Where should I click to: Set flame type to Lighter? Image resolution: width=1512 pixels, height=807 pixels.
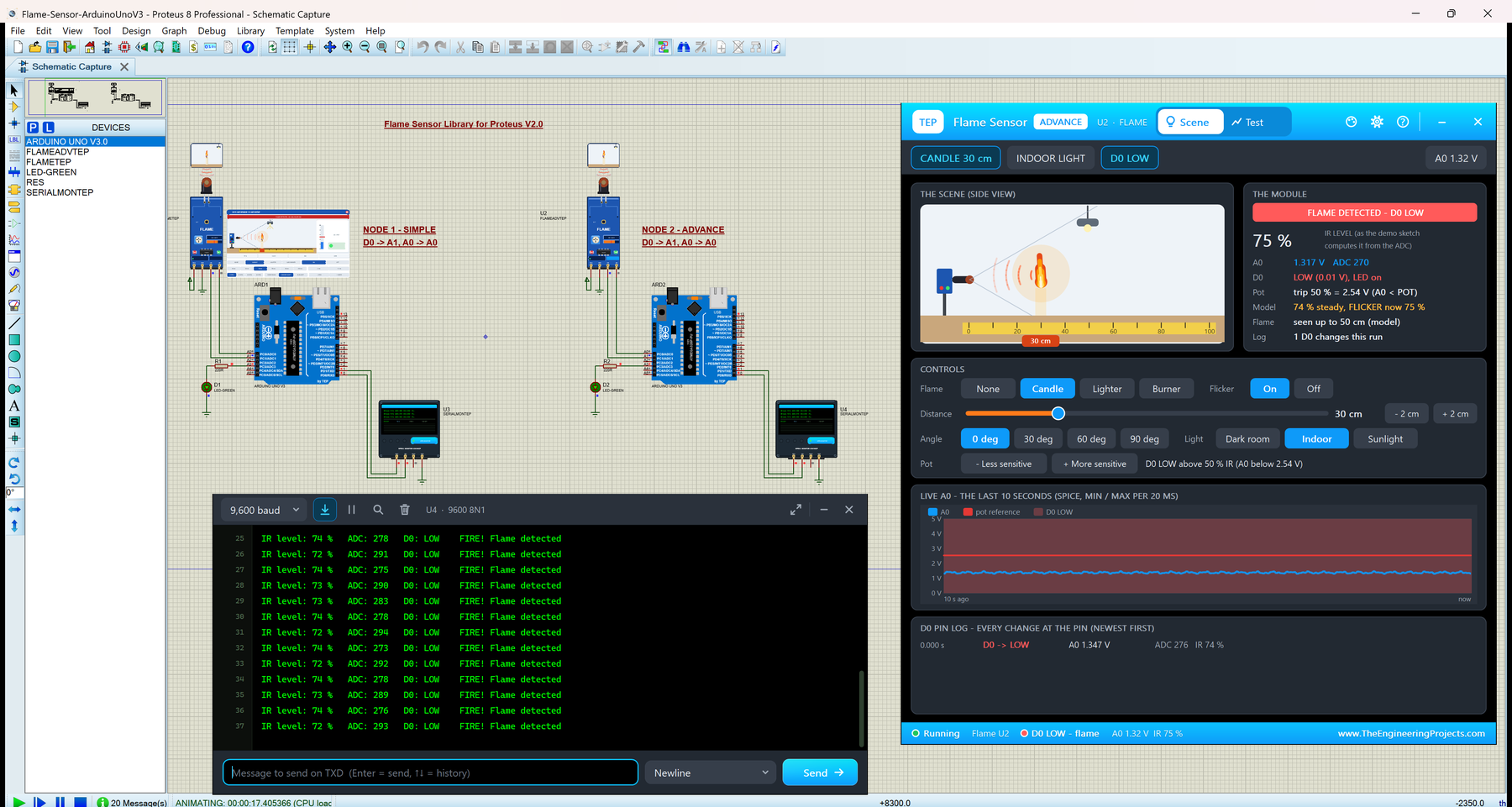(1107, 389)
